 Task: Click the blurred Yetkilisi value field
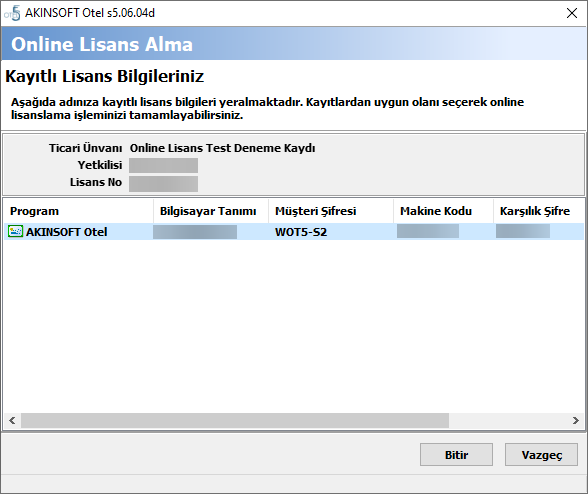tap(164, 165)
